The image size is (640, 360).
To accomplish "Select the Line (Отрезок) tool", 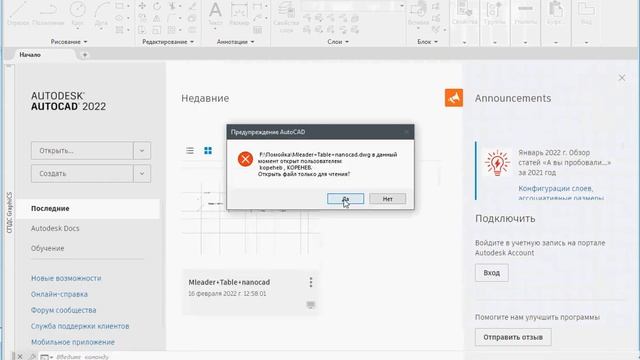I will [x=18, y=13].
